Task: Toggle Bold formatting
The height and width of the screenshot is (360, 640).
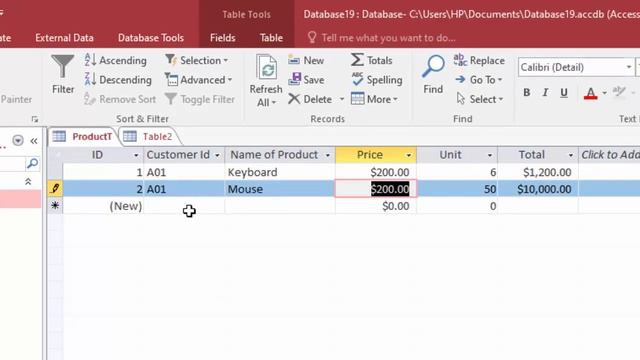Action: [527, 93]
